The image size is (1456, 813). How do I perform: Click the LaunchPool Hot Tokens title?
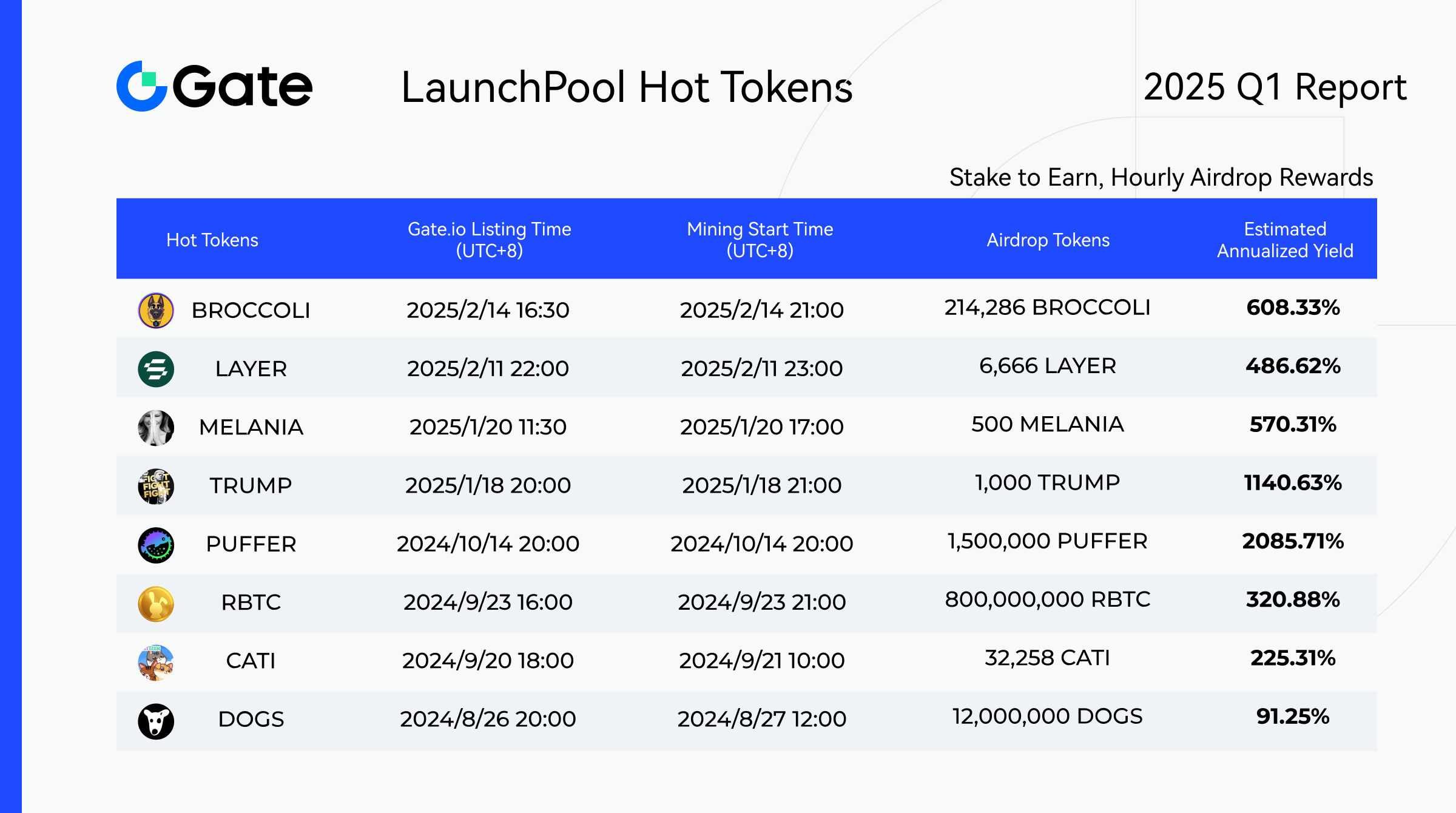click(x=627, y=87)
